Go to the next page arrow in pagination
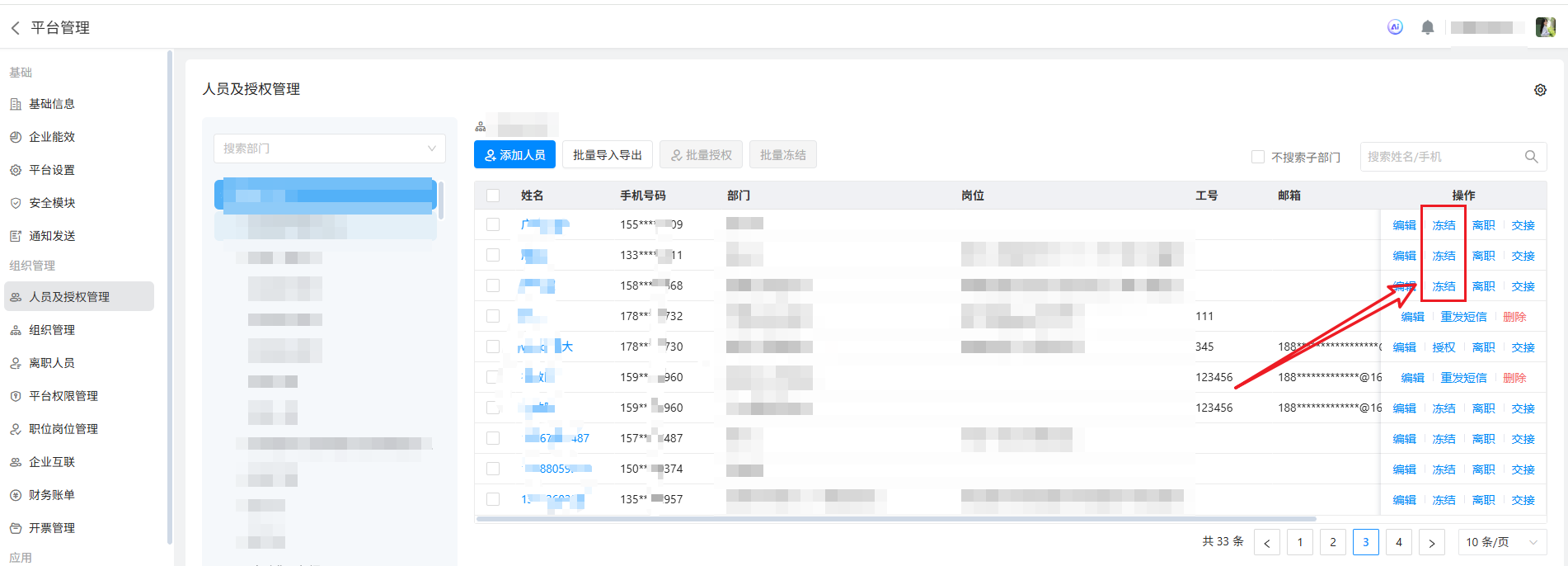This screenshot has height=566, width=1568. [1432, 543]
